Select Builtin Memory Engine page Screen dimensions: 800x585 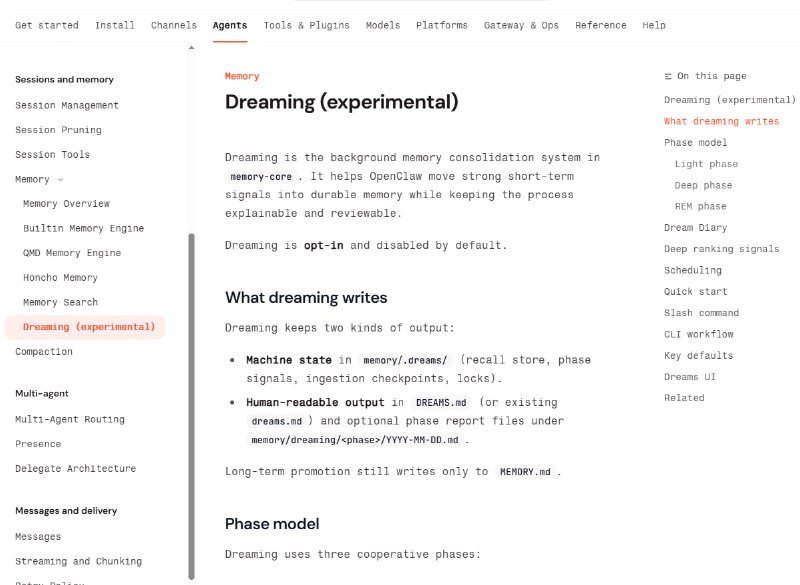pyautogui.click(x=83, y=228)
